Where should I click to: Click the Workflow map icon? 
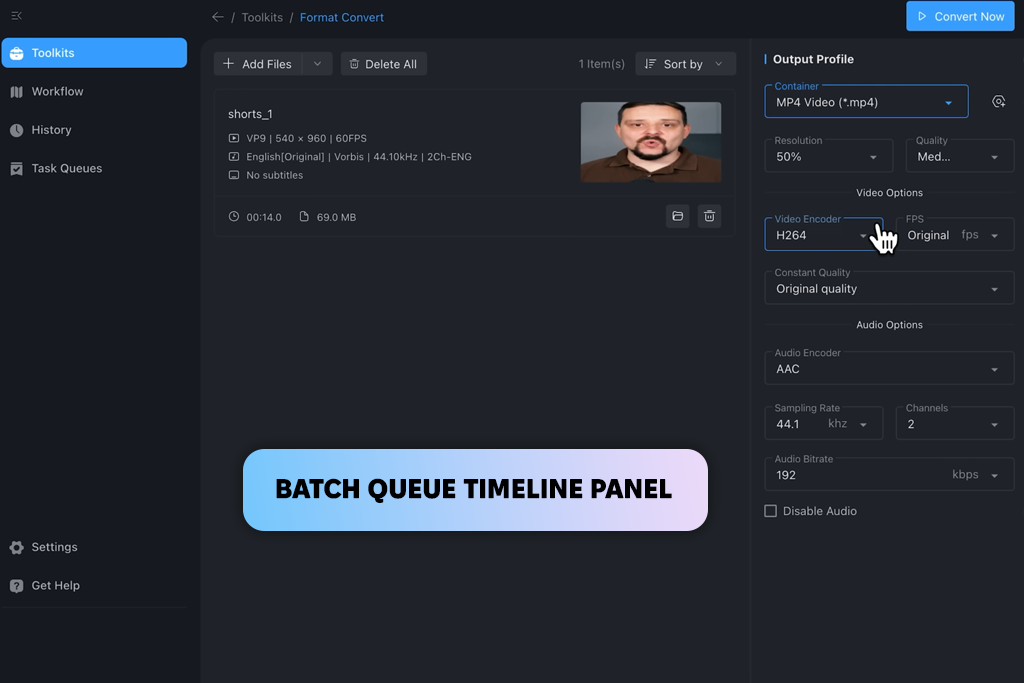click(x=17, y=92)
